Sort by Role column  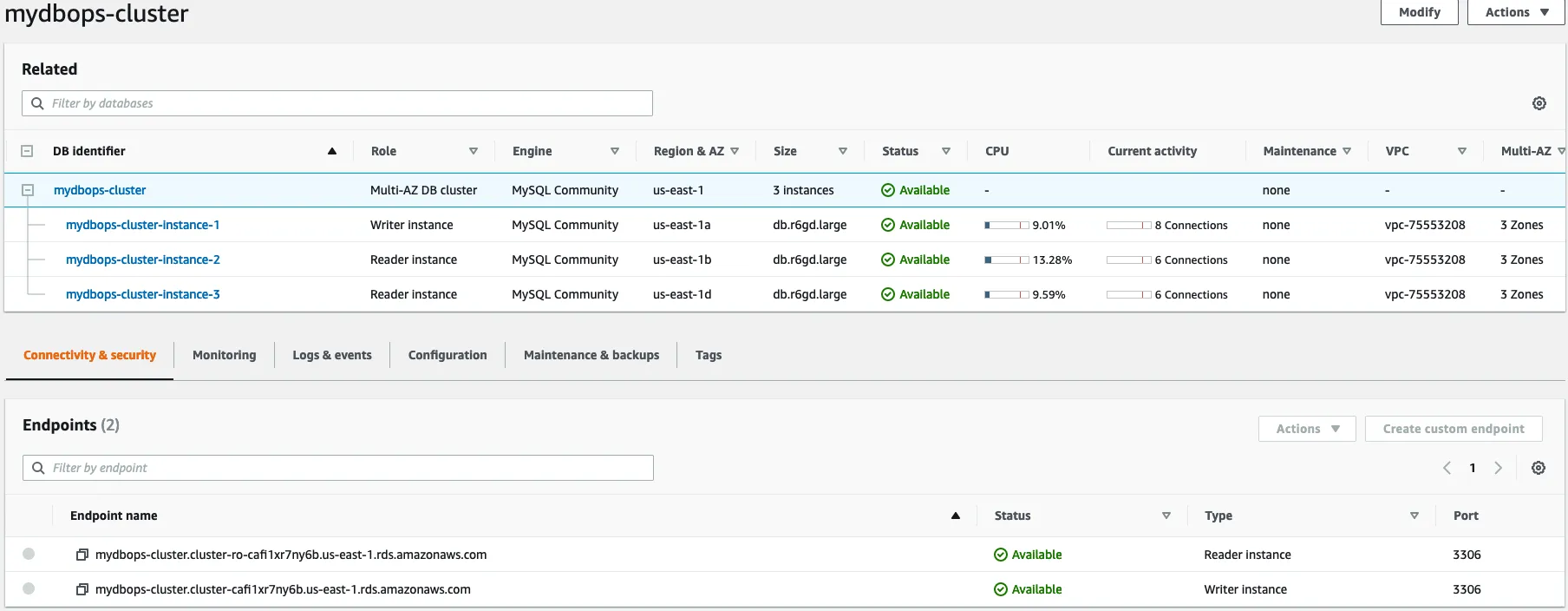[x=474, y=151]
